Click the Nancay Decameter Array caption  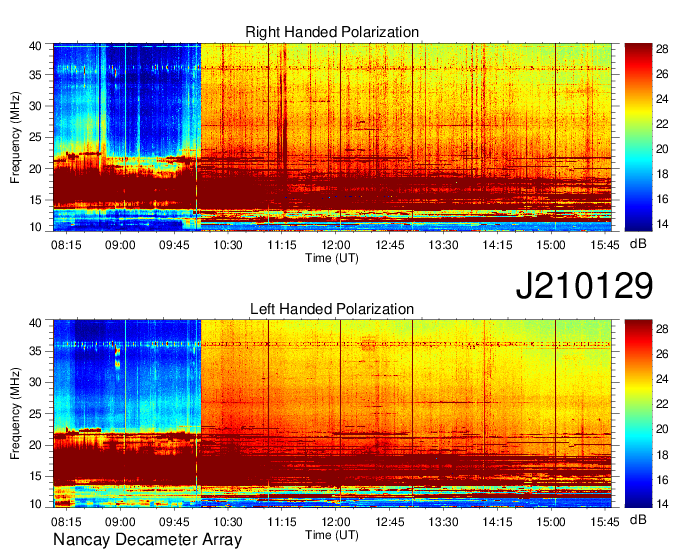coord(147,540)
